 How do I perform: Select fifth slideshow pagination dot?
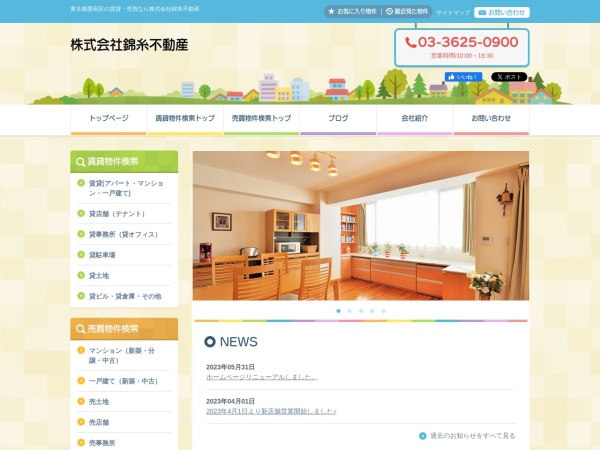pyautogui.click(x=383, y=311)
